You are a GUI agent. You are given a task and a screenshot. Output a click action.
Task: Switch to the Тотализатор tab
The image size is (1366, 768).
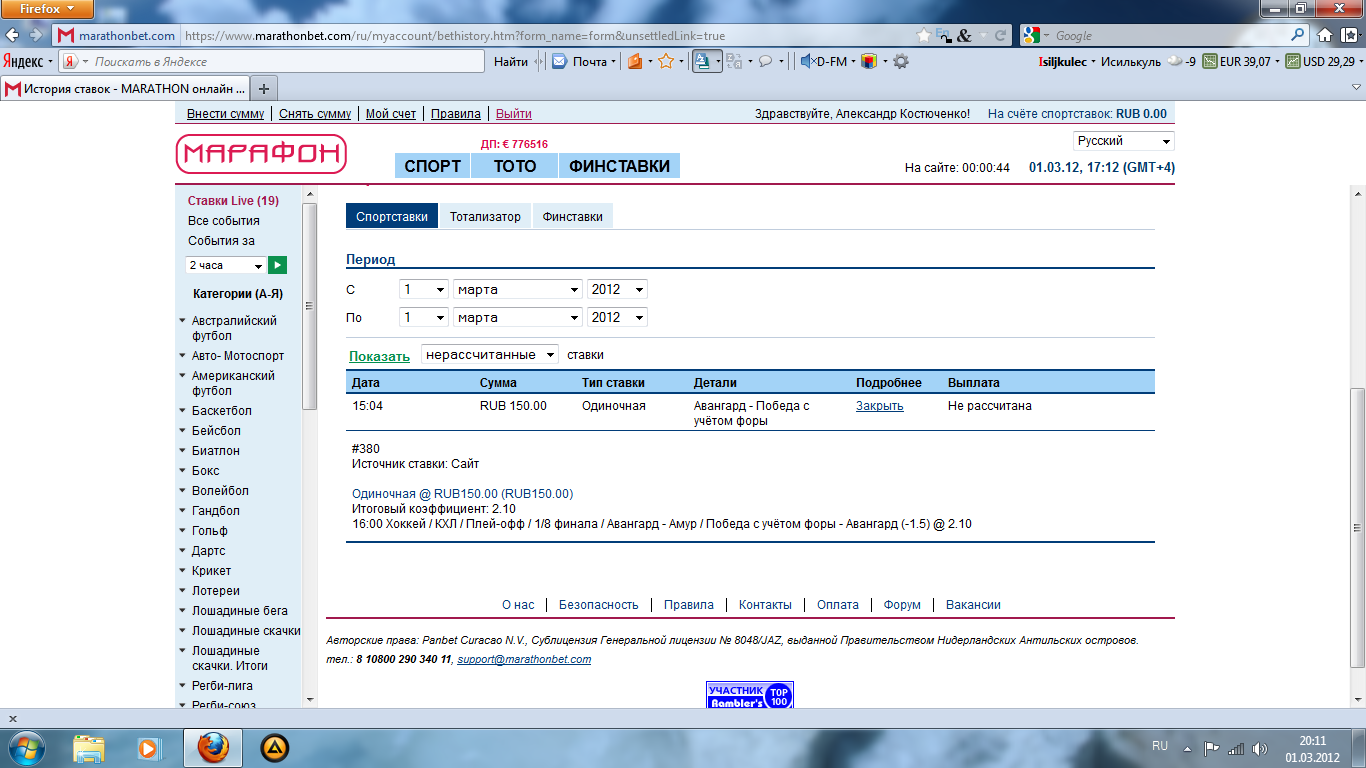click(x=485, y=216)
